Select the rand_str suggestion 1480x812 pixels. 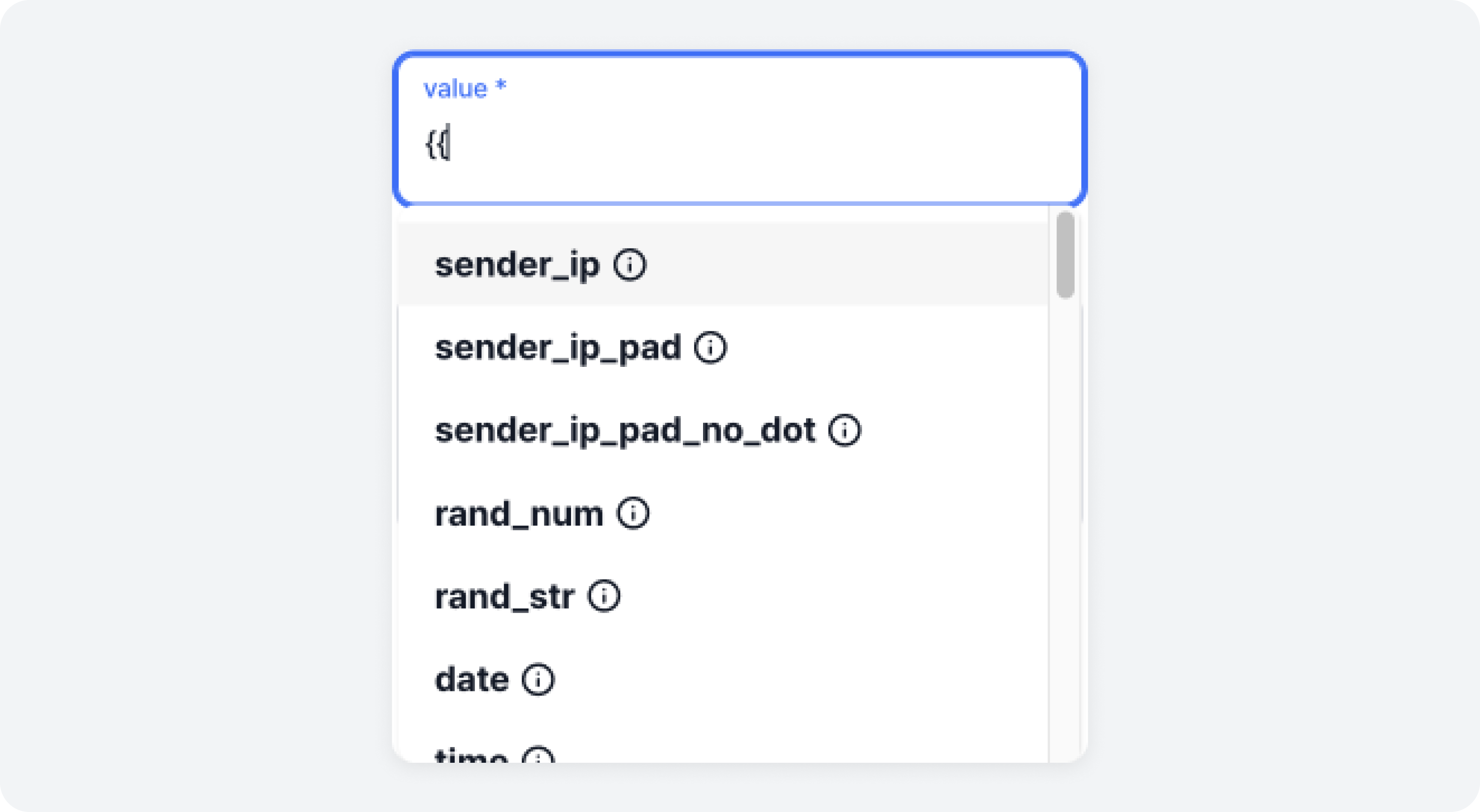505,596
